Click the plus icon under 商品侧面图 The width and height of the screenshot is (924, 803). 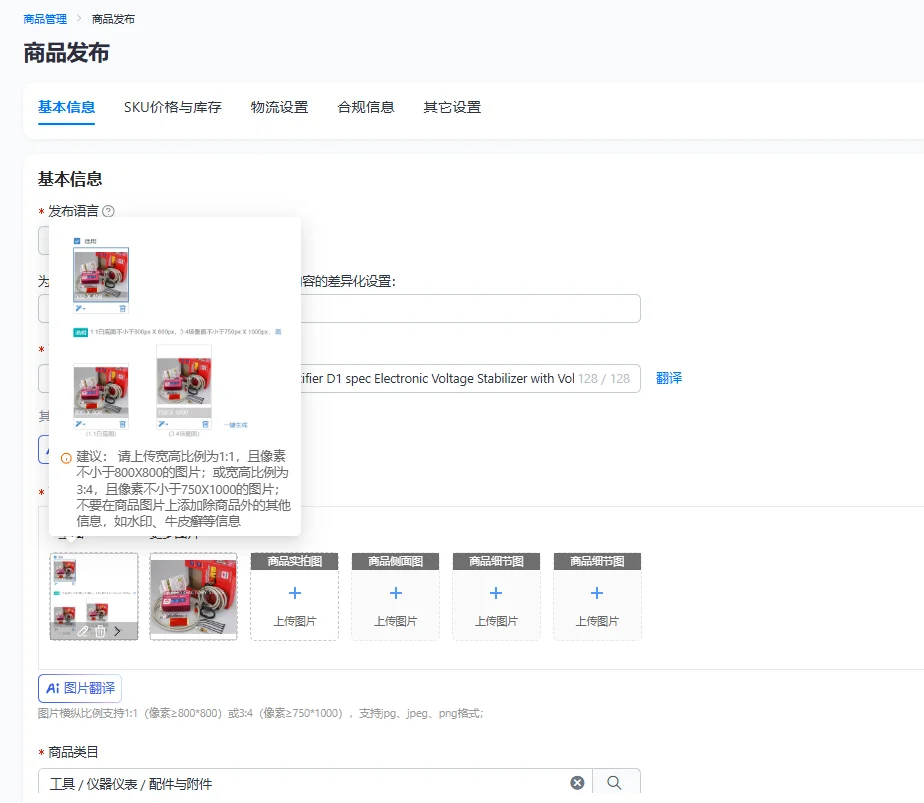(396, 593)
